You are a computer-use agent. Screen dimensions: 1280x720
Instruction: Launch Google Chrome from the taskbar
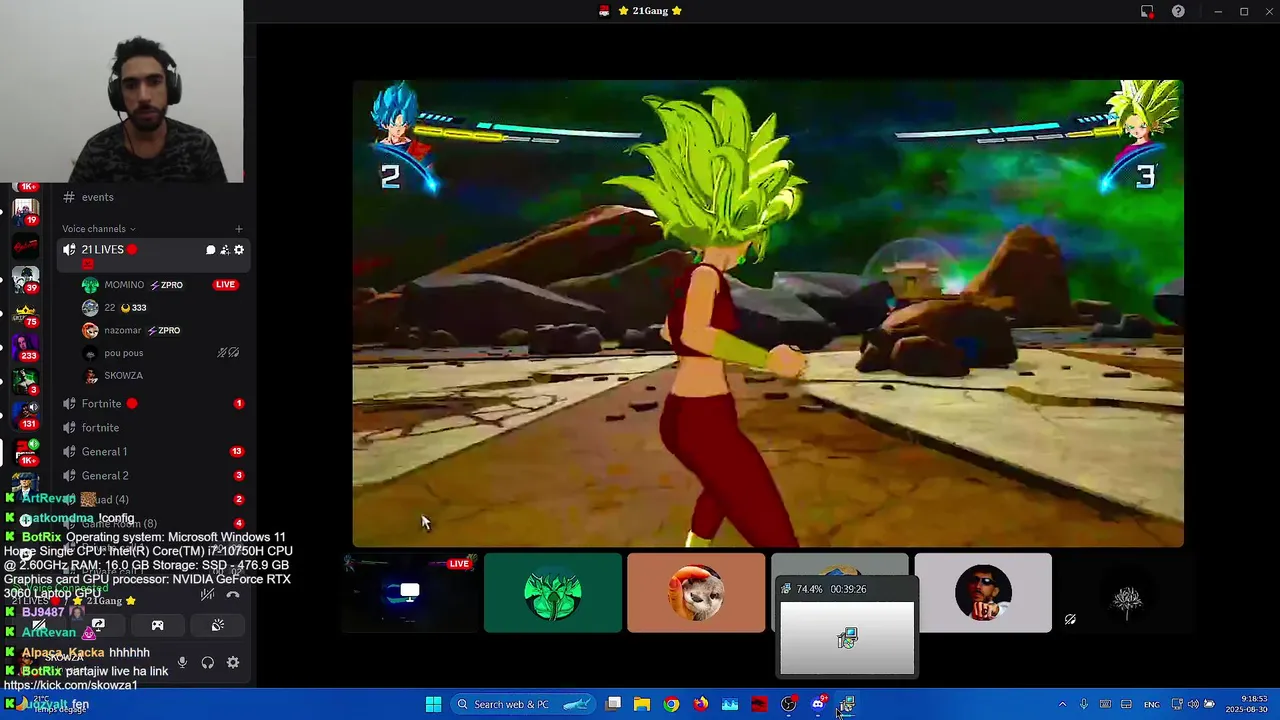pyautogui.click(x=671, y=704)
